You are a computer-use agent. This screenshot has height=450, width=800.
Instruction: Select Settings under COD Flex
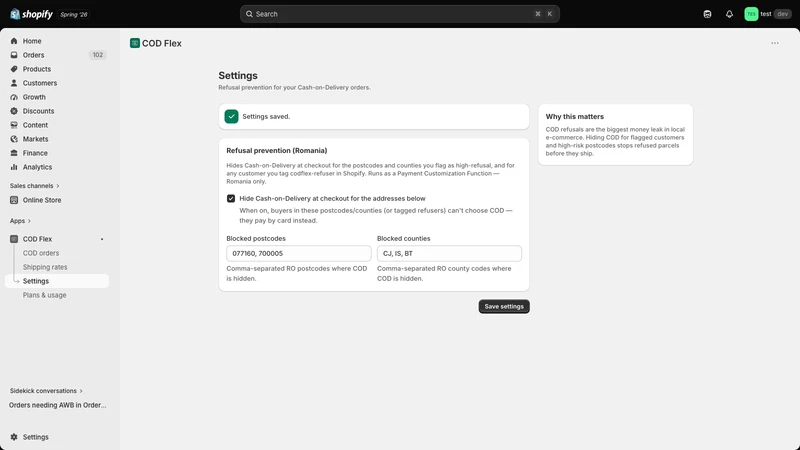coord(57,281)
